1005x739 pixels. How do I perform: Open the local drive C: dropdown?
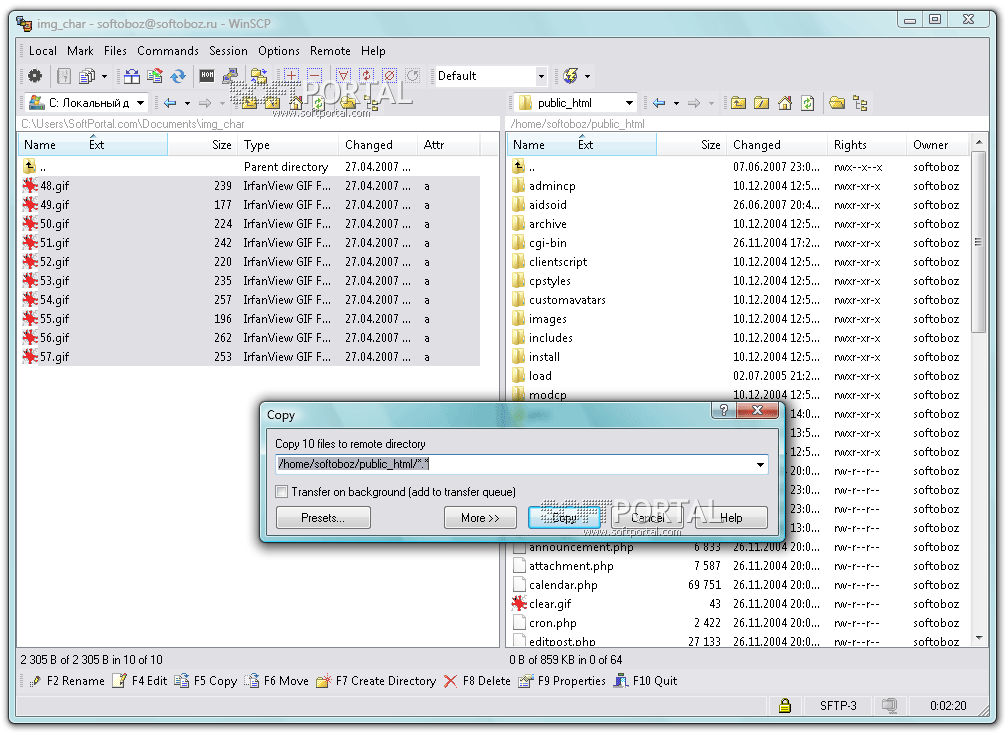point(140,103)
